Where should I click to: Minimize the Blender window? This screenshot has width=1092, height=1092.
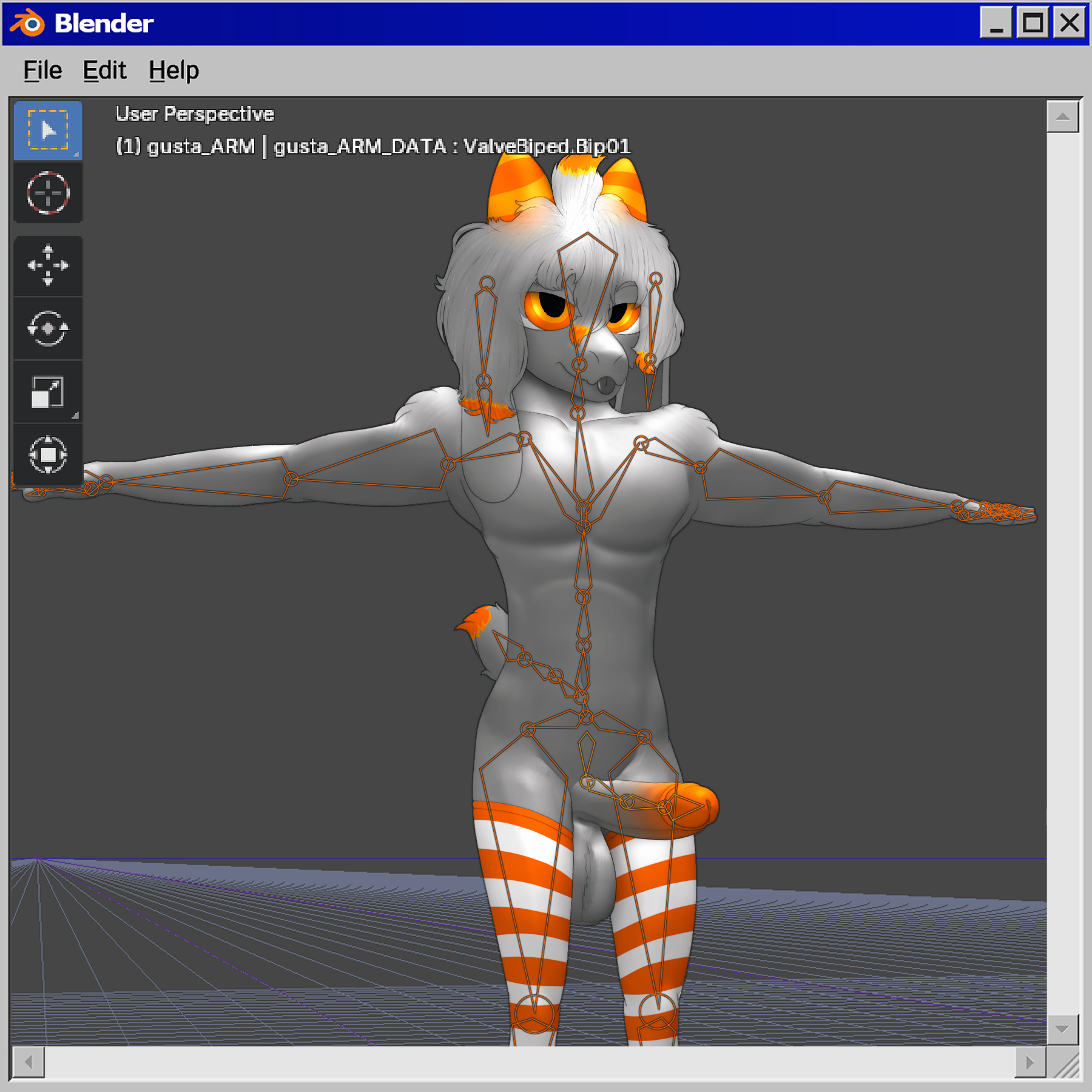[x=996, y=24]
